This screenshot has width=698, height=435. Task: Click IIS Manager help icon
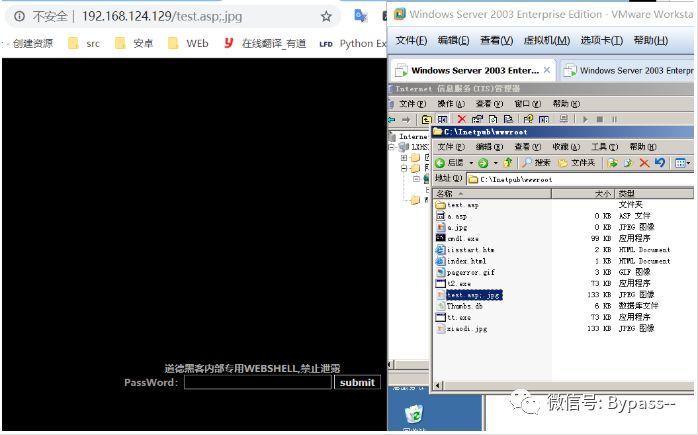528,119
